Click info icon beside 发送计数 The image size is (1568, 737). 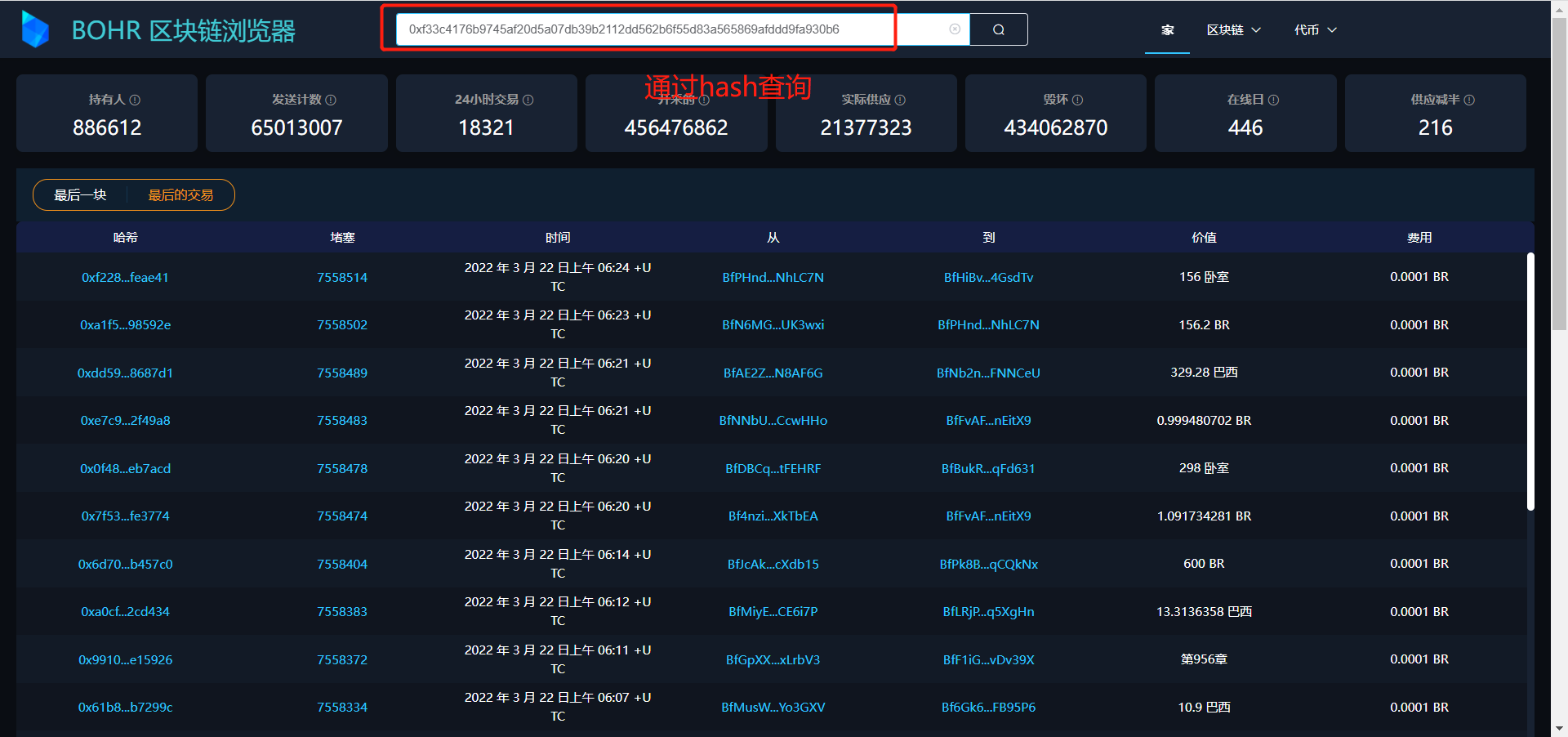[x=331, y=100]
